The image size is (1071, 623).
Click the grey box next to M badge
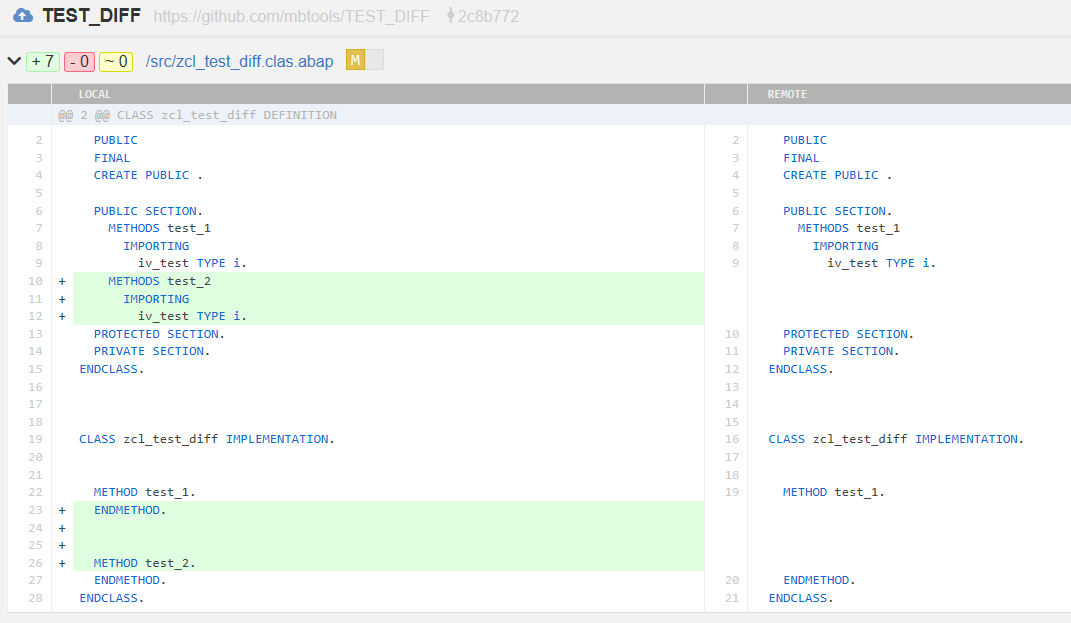click(374, 60)
